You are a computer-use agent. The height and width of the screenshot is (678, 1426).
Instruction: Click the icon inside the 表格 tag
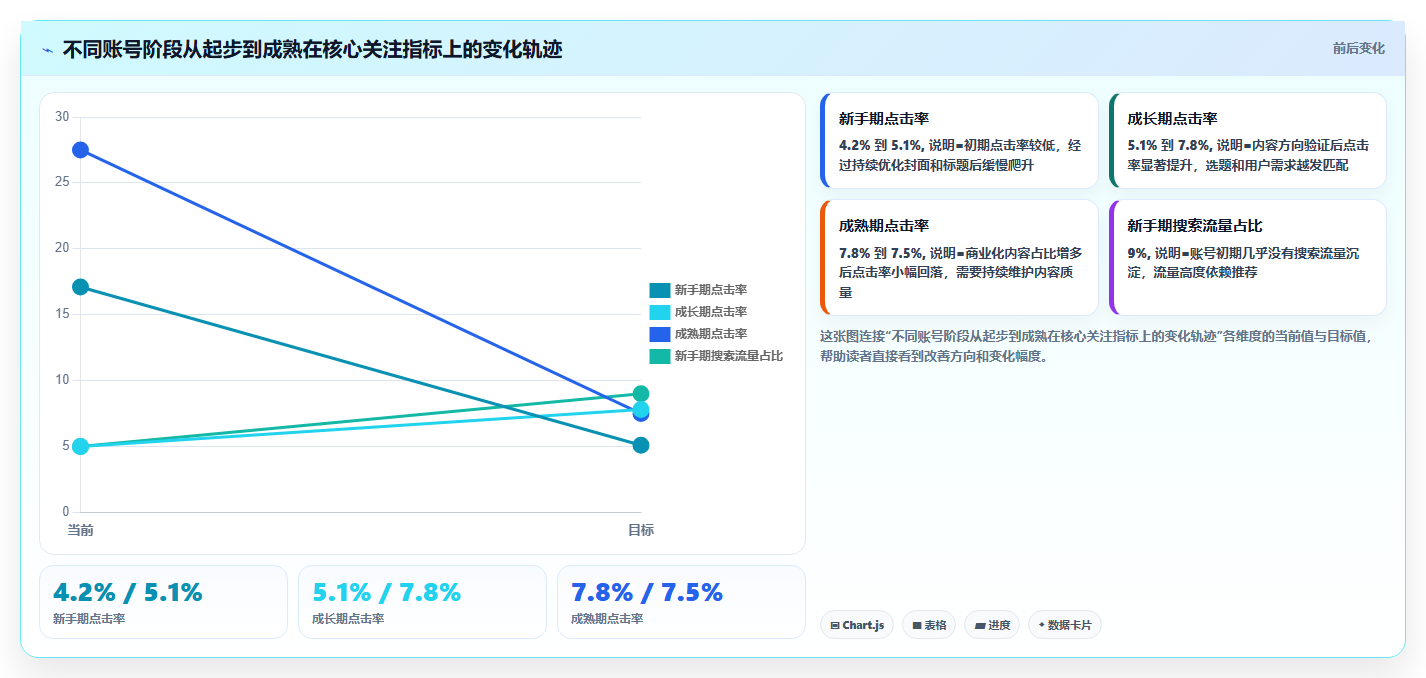(x=917, y=626)
